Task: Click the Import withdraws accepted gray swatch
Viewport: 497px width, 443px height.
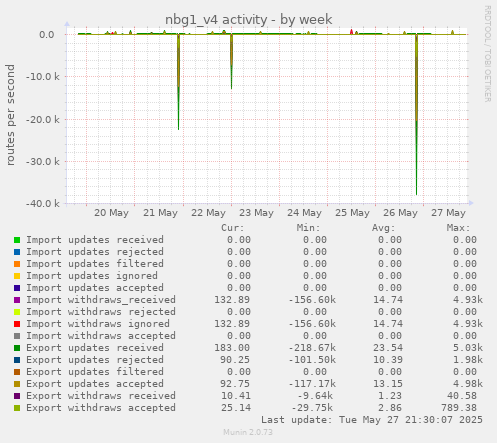Action: tap(17, 336)
